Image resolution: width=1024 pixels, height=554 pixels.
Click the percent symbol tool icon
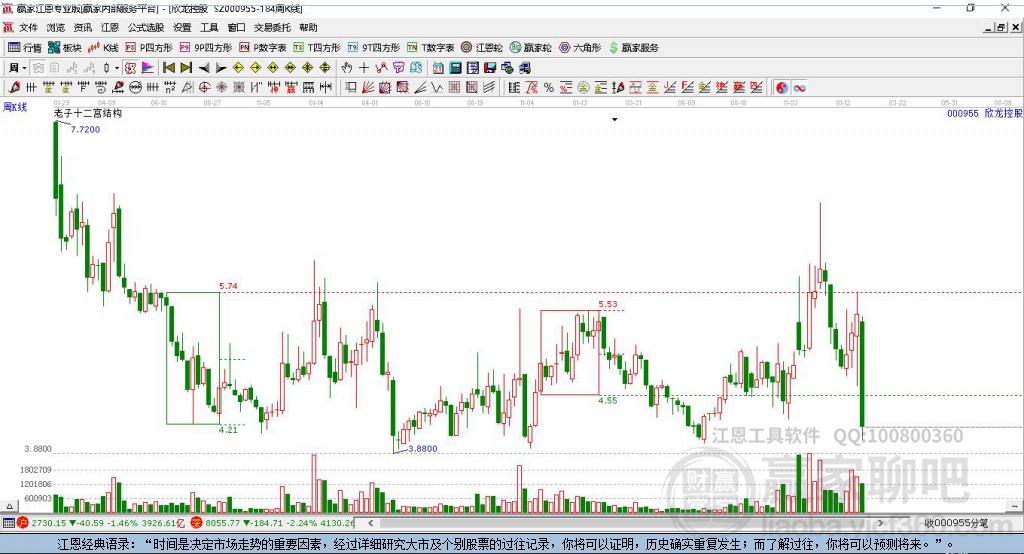(x=549, y=88)
